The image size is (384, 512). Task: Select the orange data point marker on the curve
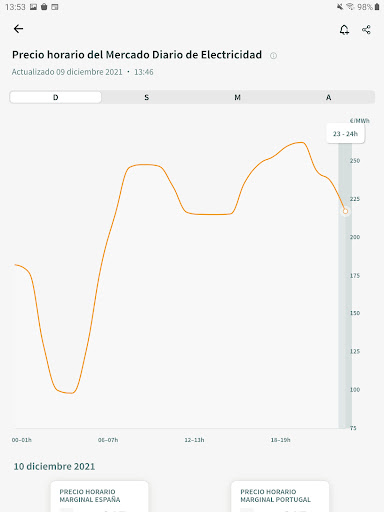(x=345, y=211)
